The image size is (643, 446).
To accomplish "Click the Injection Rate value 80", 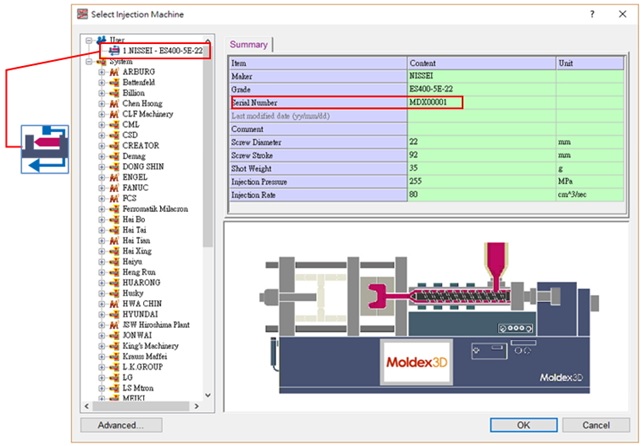I will (x=413, y=194).
